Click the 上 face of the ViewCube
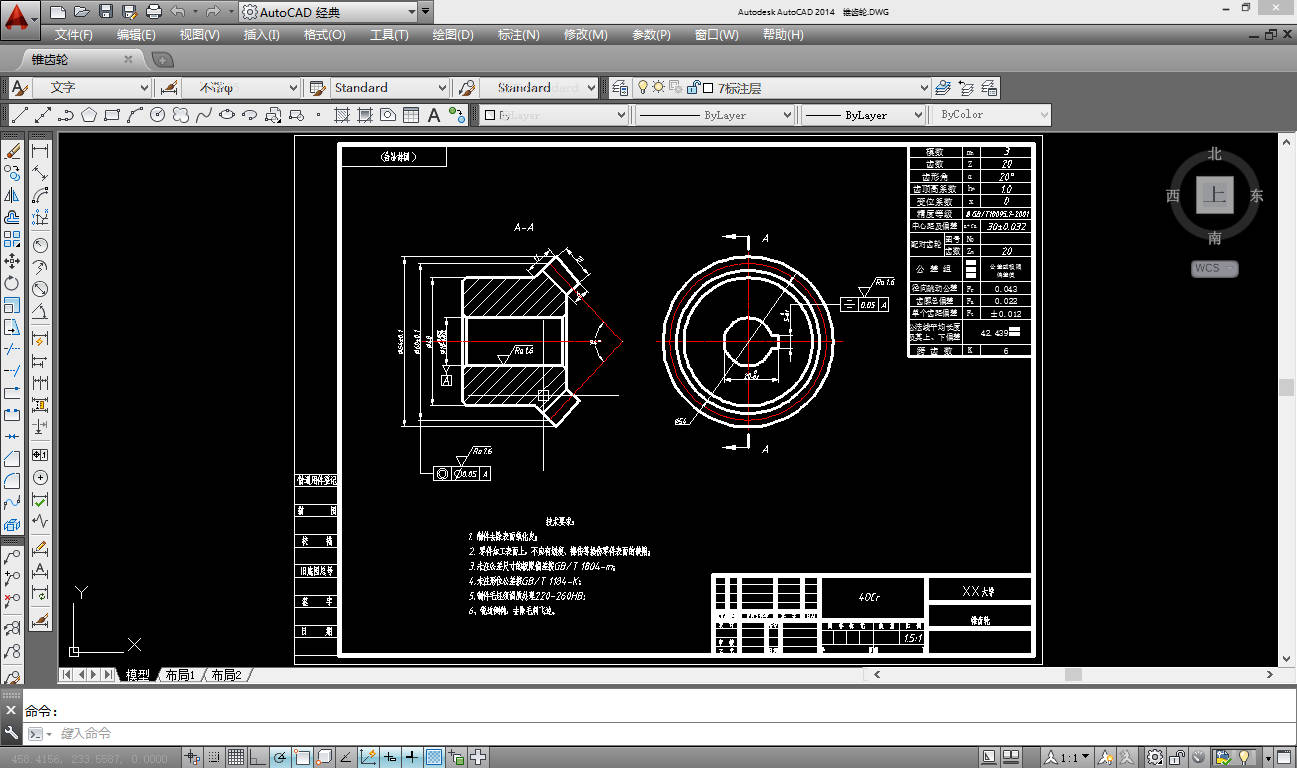The width and height of the screenshot is (1297, 768). pyautogui.click(x=1215, y=195)
